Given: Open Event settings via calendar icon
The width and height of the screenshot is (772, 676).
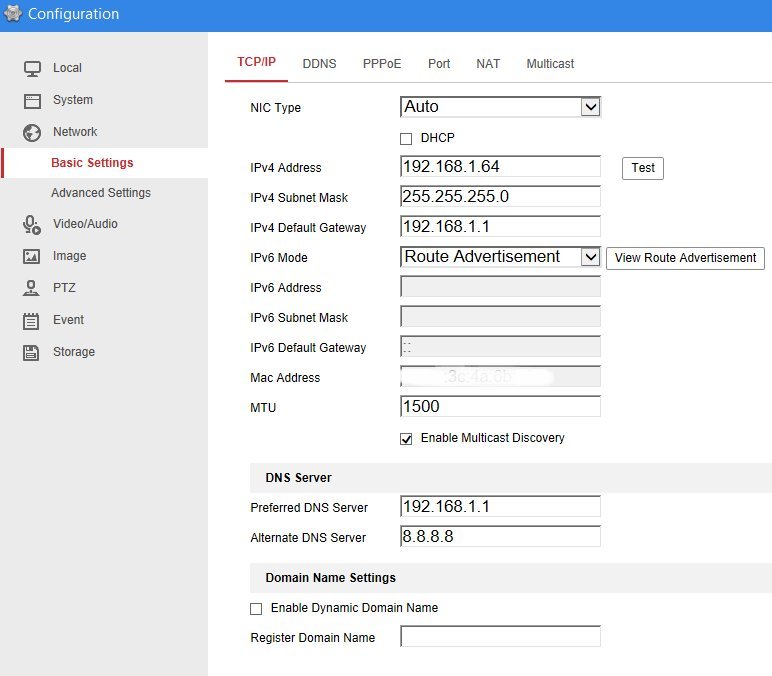Looking at the screenshot, I should click(x=32, y=320).
